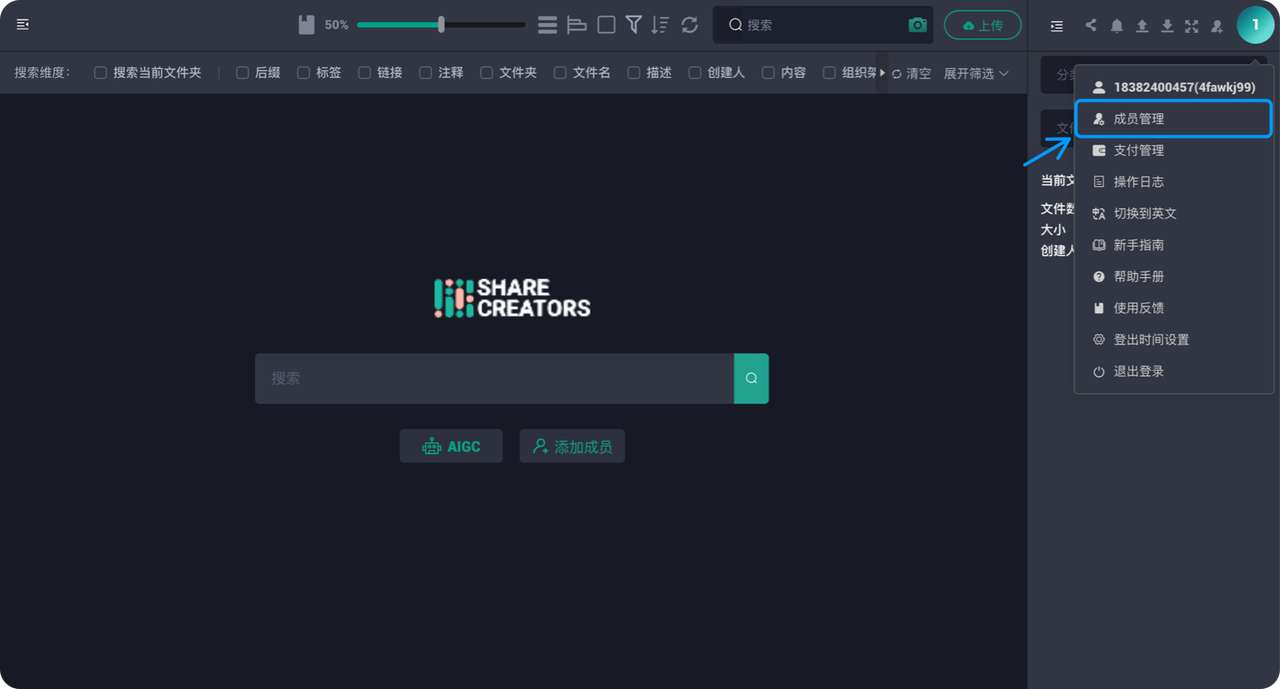Open 帮助手册 menu entry
This screenshot has width=1280, height=689.
(1173, 276)
